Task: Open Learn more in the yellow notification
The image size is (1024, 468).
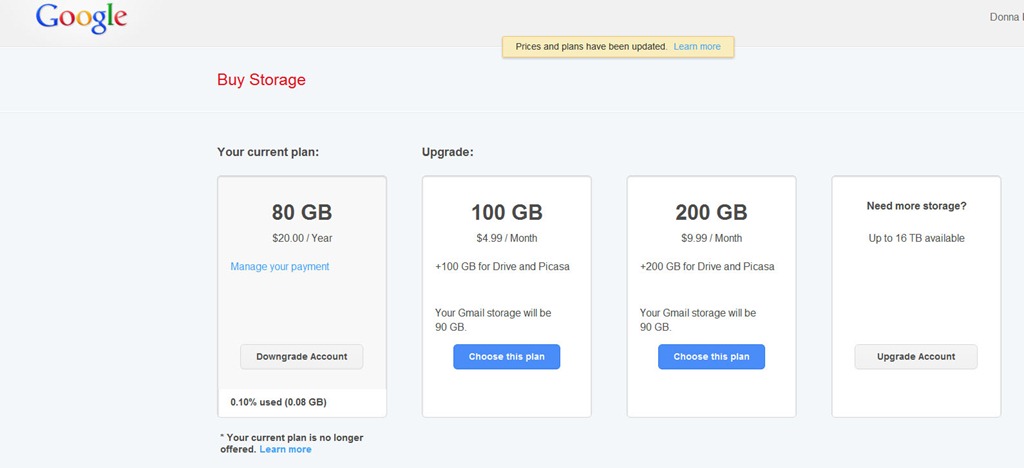Action: (697, 47)
